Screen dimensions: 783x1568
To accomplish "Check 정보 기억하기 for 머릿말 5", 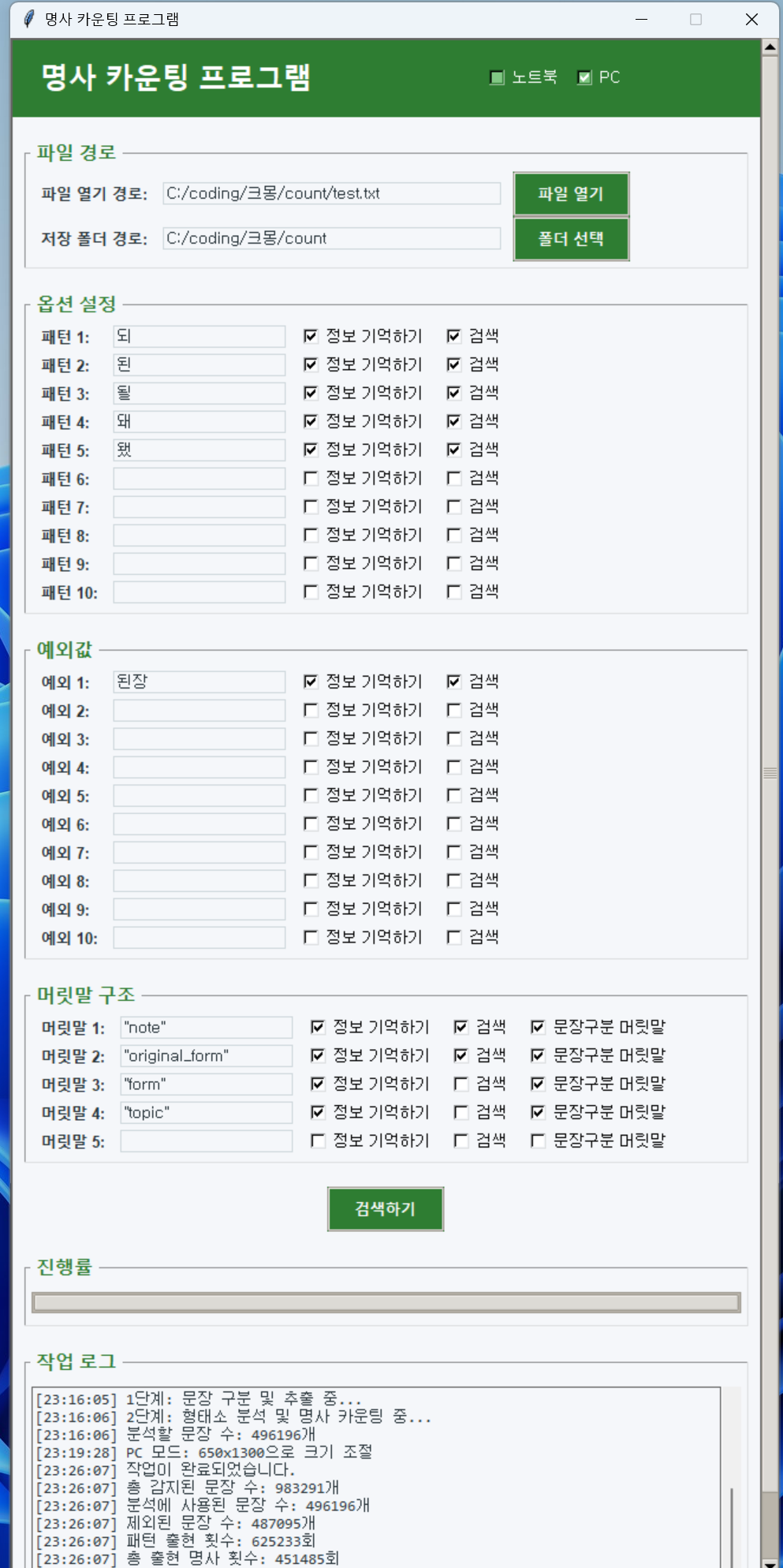I will [318, 1141].
